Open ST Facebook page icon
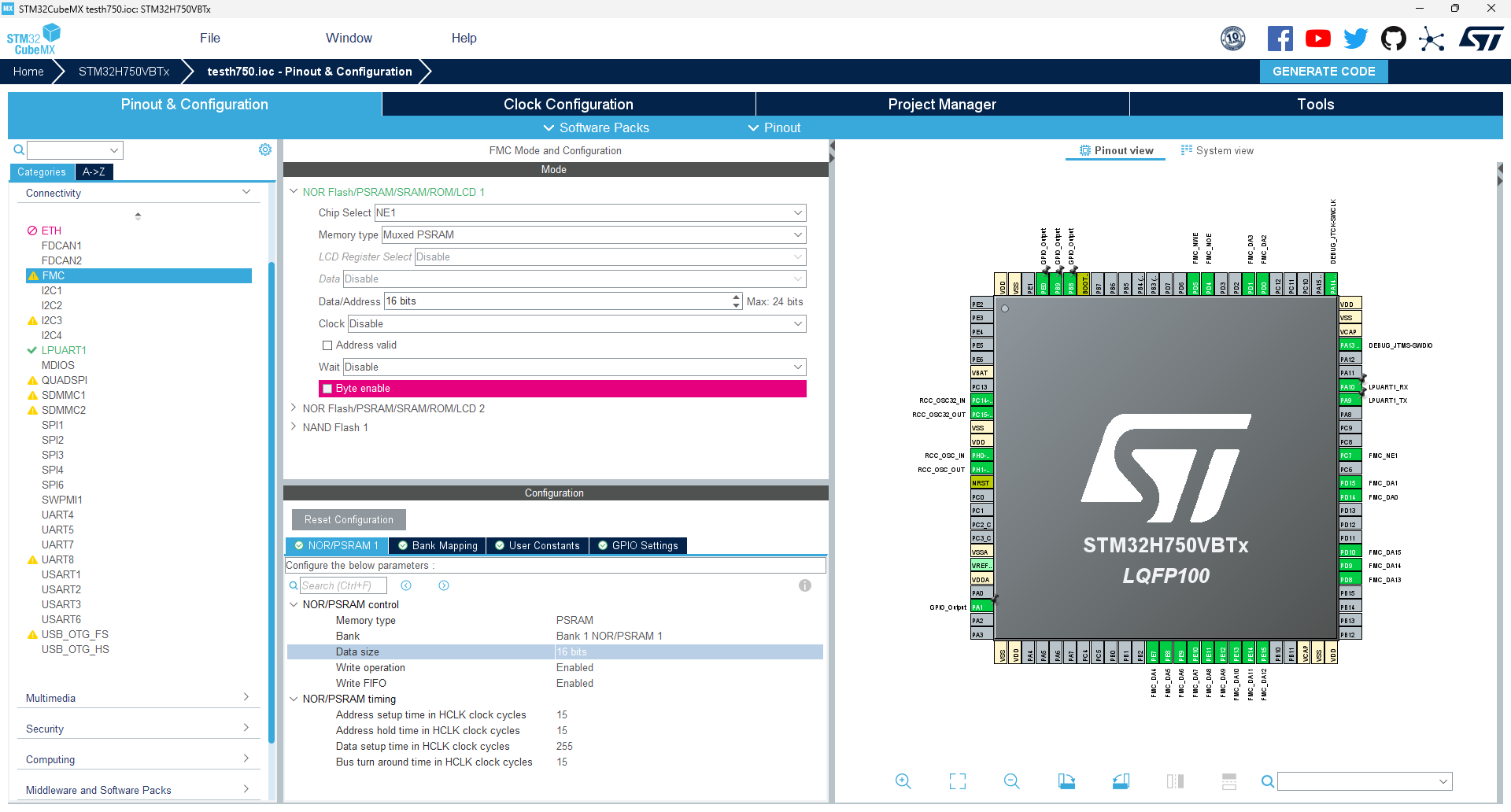Image resolution: width=1511 pixels, height=812 pixels. pyautogui.click(x=1280, y=39)
